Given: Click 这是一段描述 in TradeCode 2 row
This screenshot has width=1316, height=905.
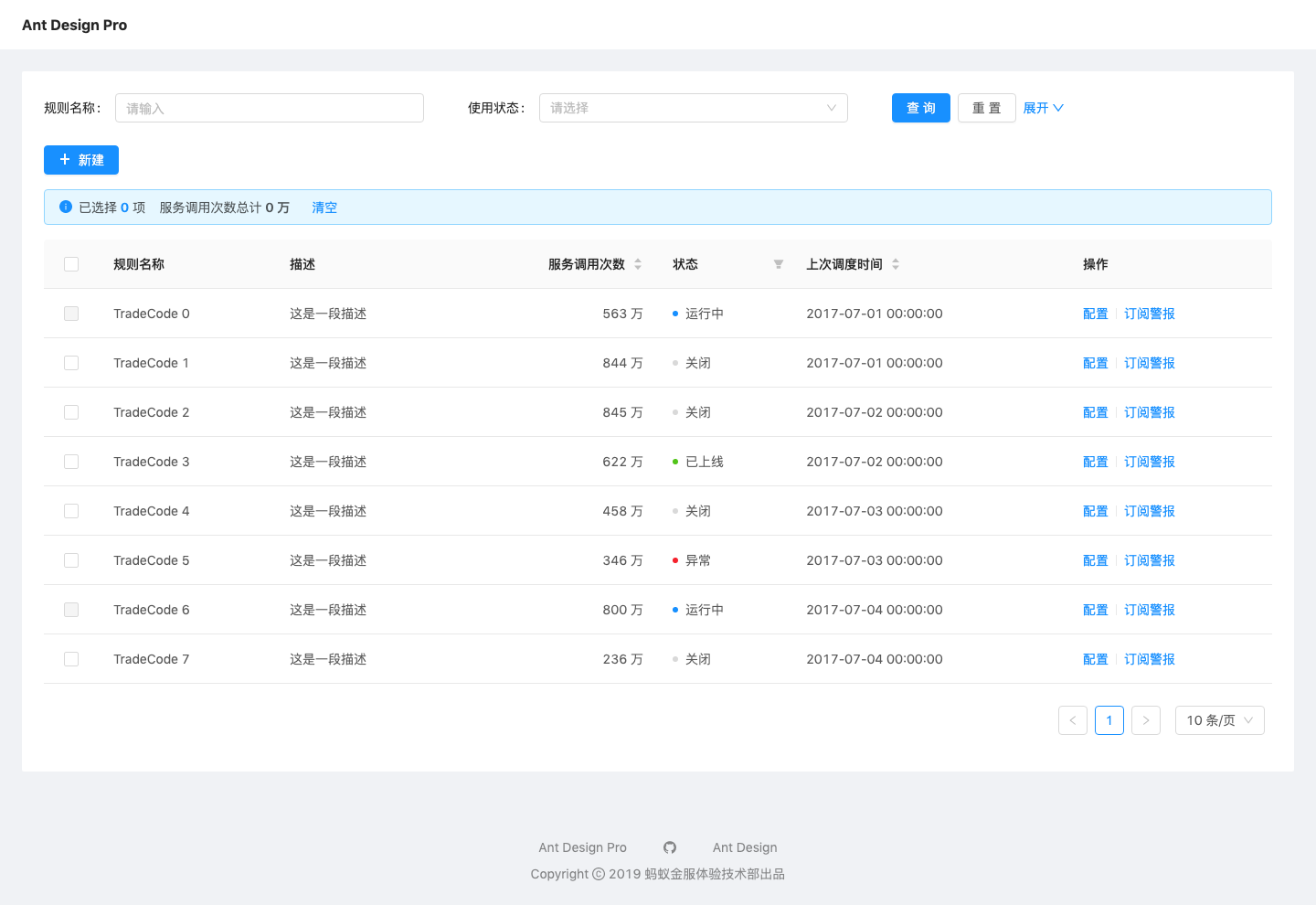Looking at the screenshot, I should 328,412.
